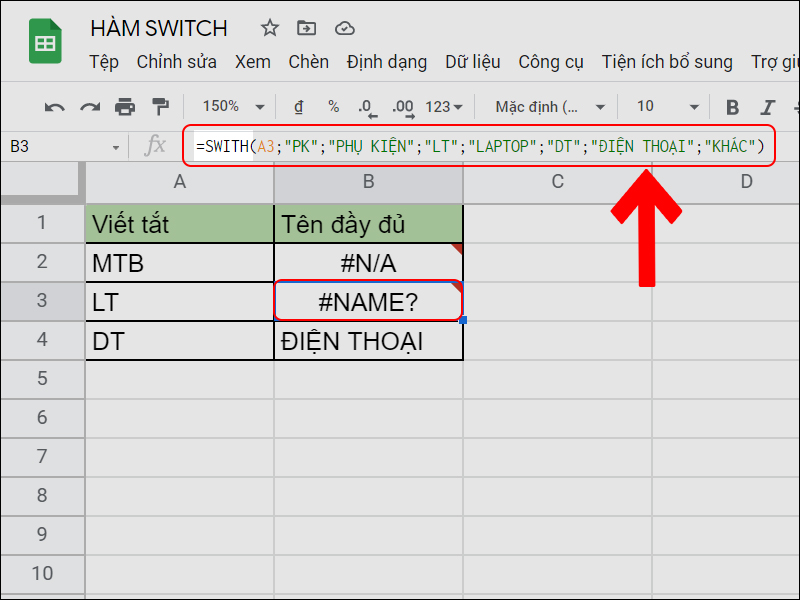Open the Tệp menu

tap(104, 62)
